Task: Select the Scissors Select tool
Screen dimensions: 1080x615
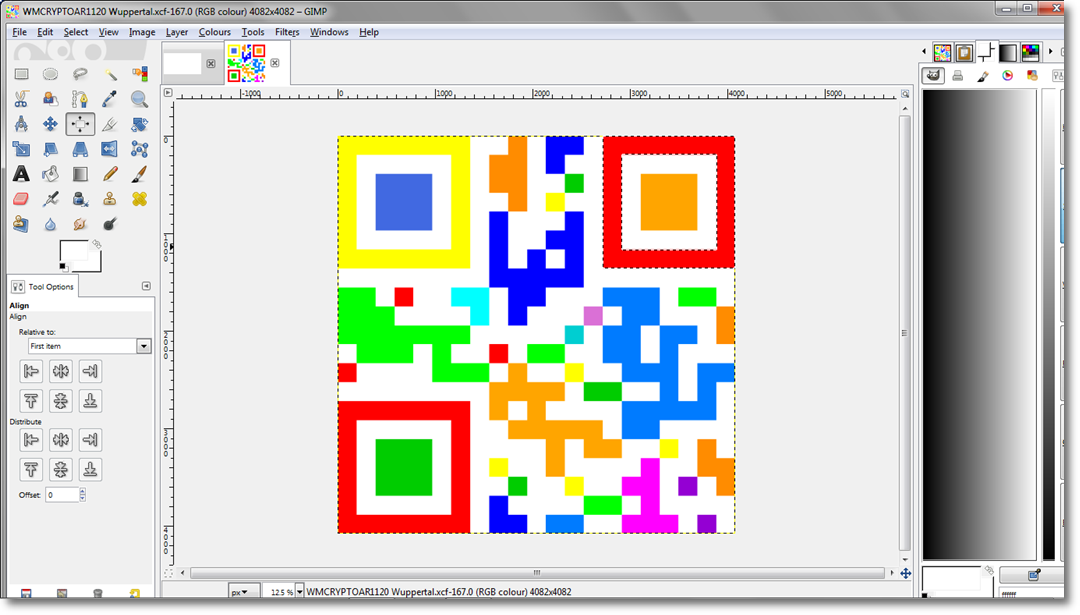Action: (x=21, y=99)
